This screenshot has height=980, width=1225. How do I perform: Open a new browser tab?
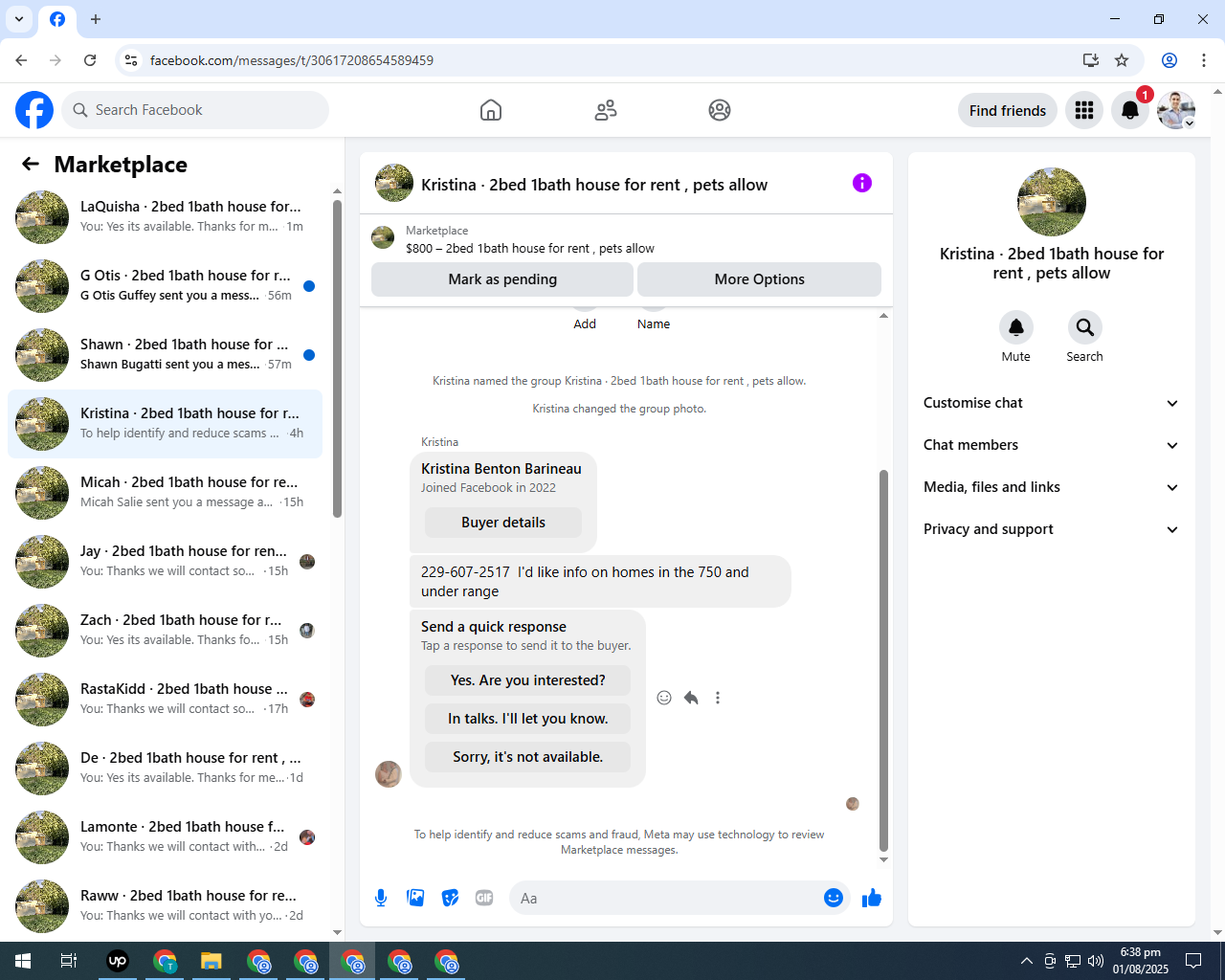click(x=96, y=19)
